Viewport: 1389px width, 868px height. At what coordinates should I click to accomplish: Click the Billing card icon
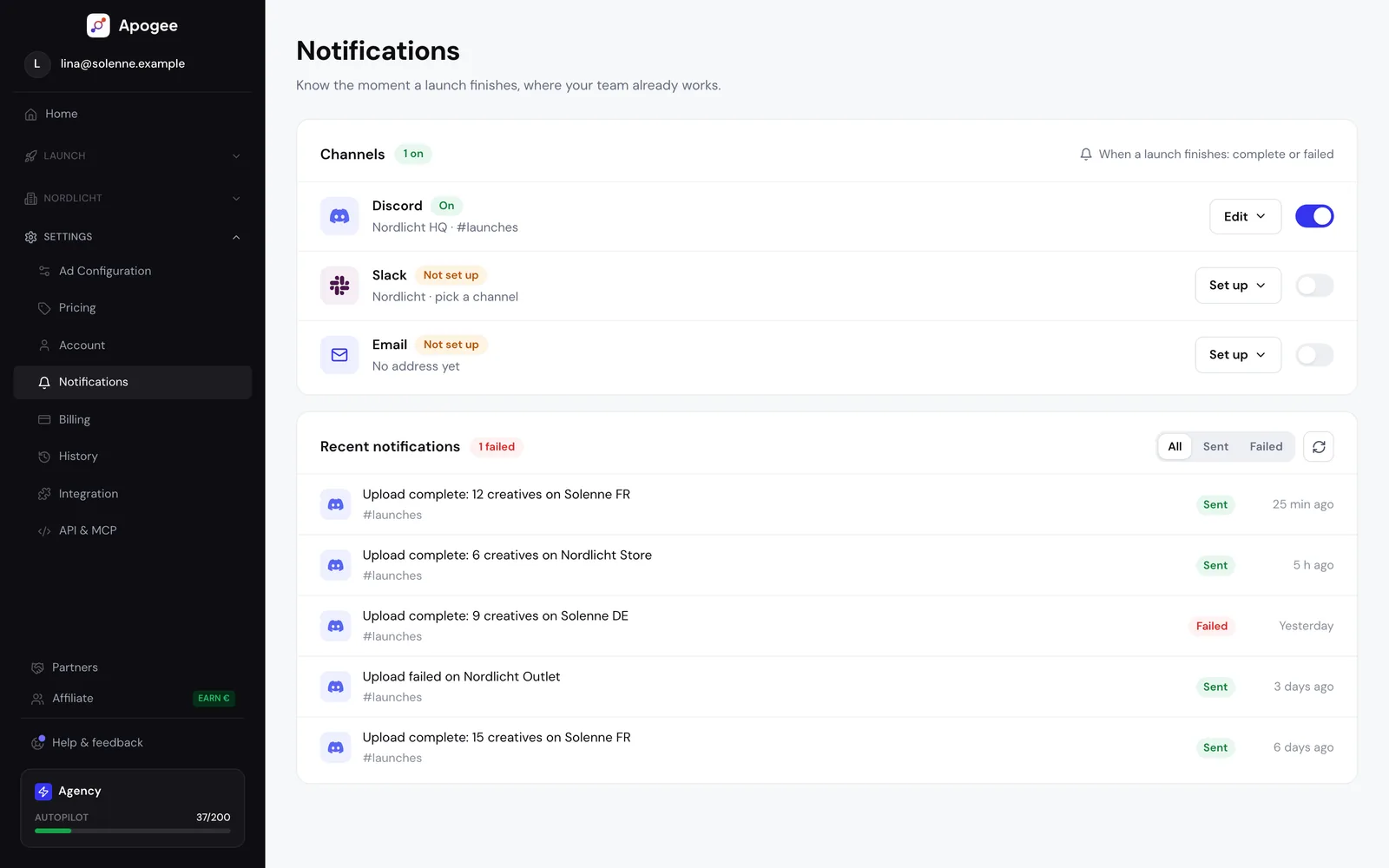pos(44,419)
